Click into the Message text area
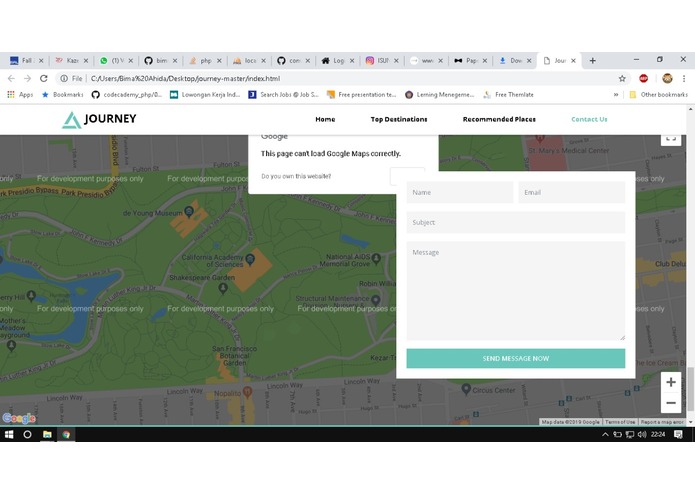This screenshot has width=695, height=494. pos(515,291)
